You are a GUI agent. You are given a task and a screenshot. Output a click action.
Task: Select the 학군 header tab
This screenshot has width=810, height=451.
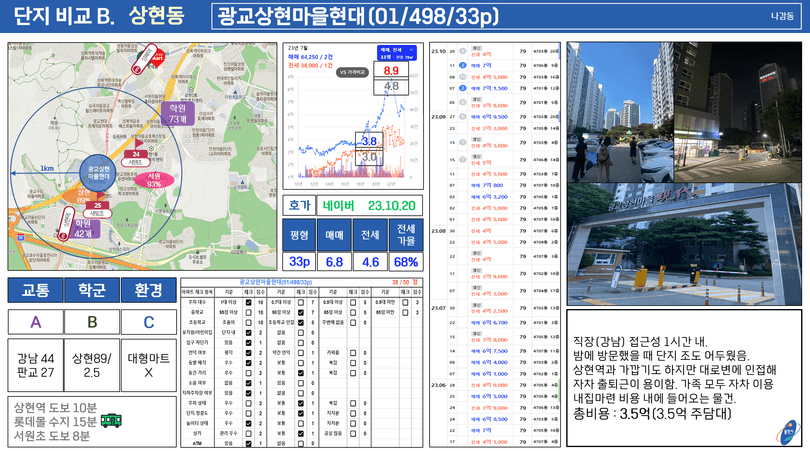click(x=92, y=290)
